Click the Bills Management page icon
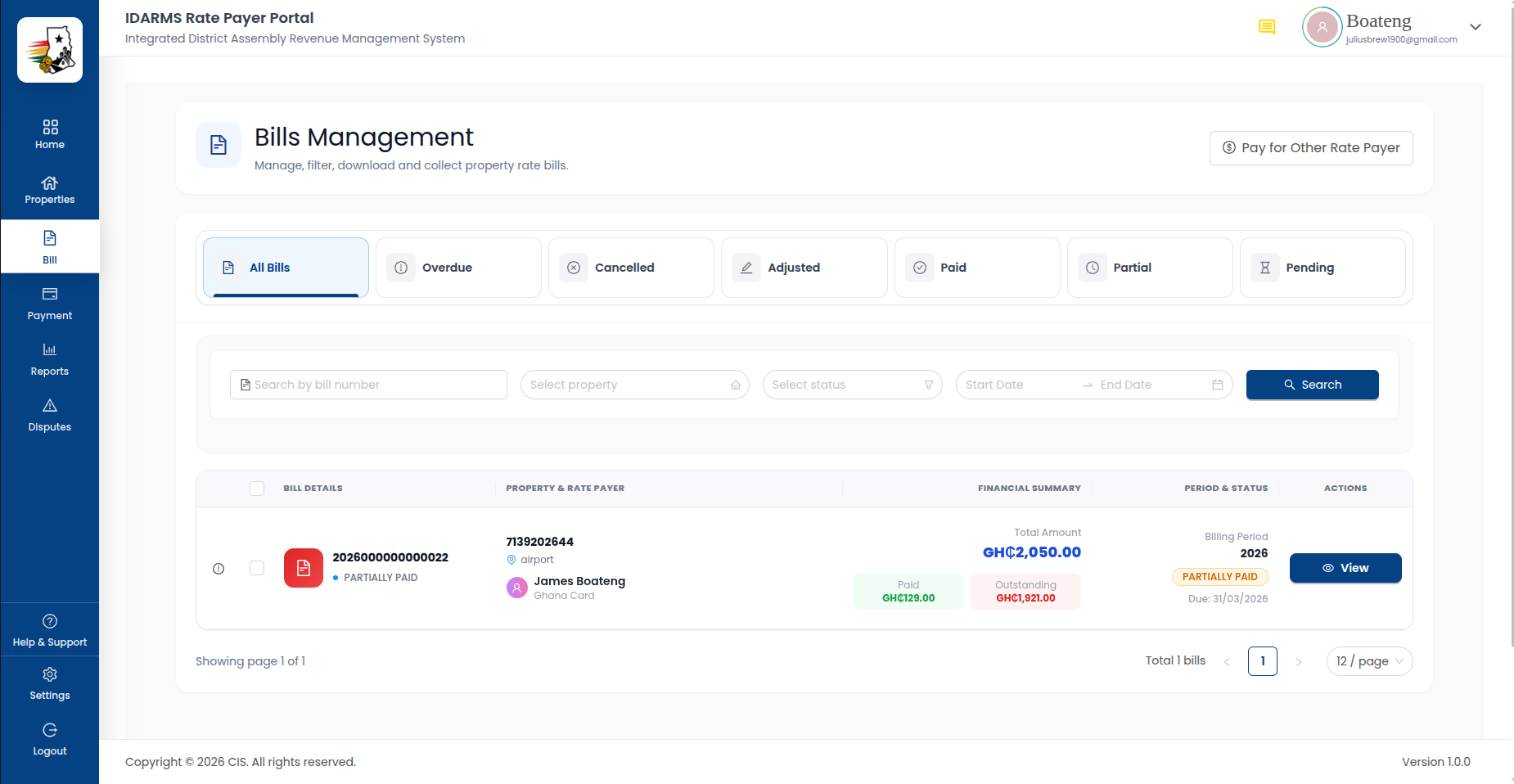This screenshot has height=784, width=1514. 219,145
